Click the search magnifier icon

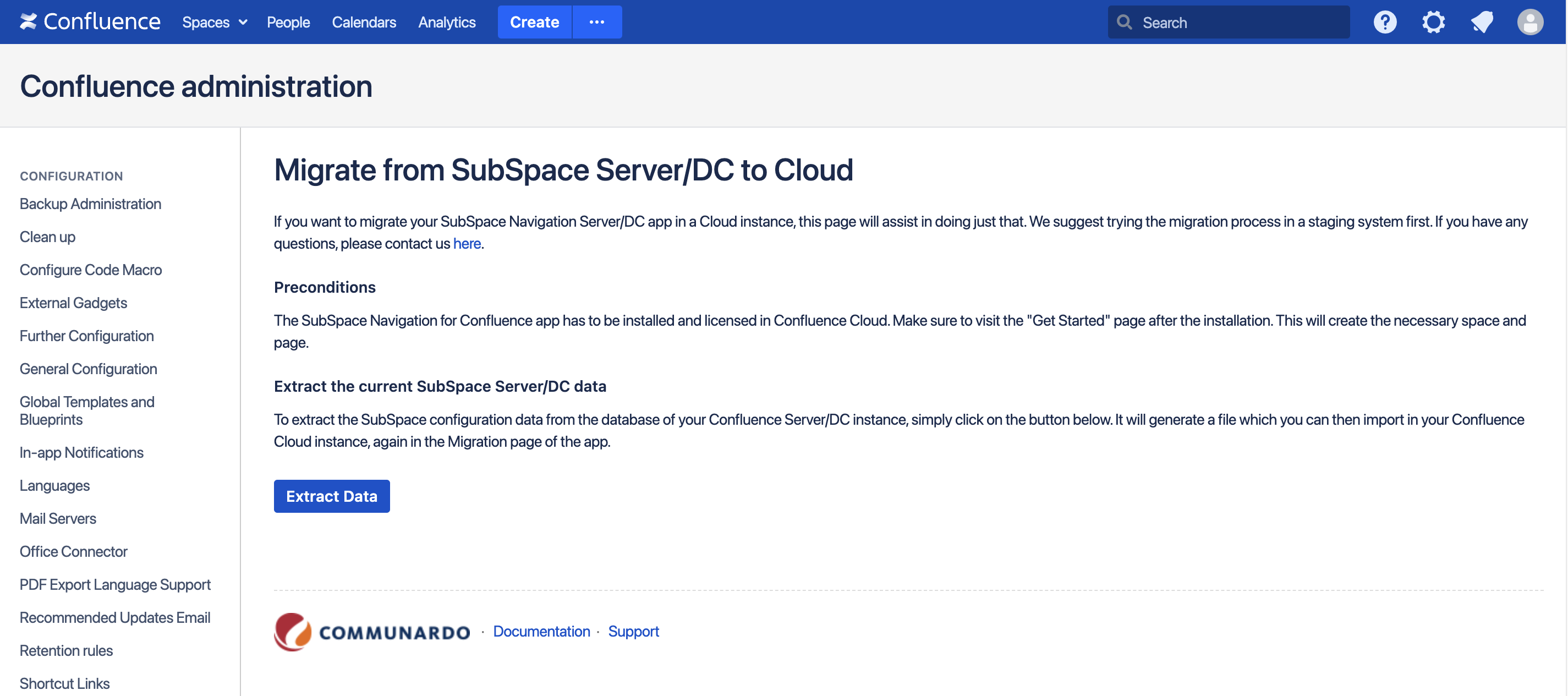click(1124, 23)
